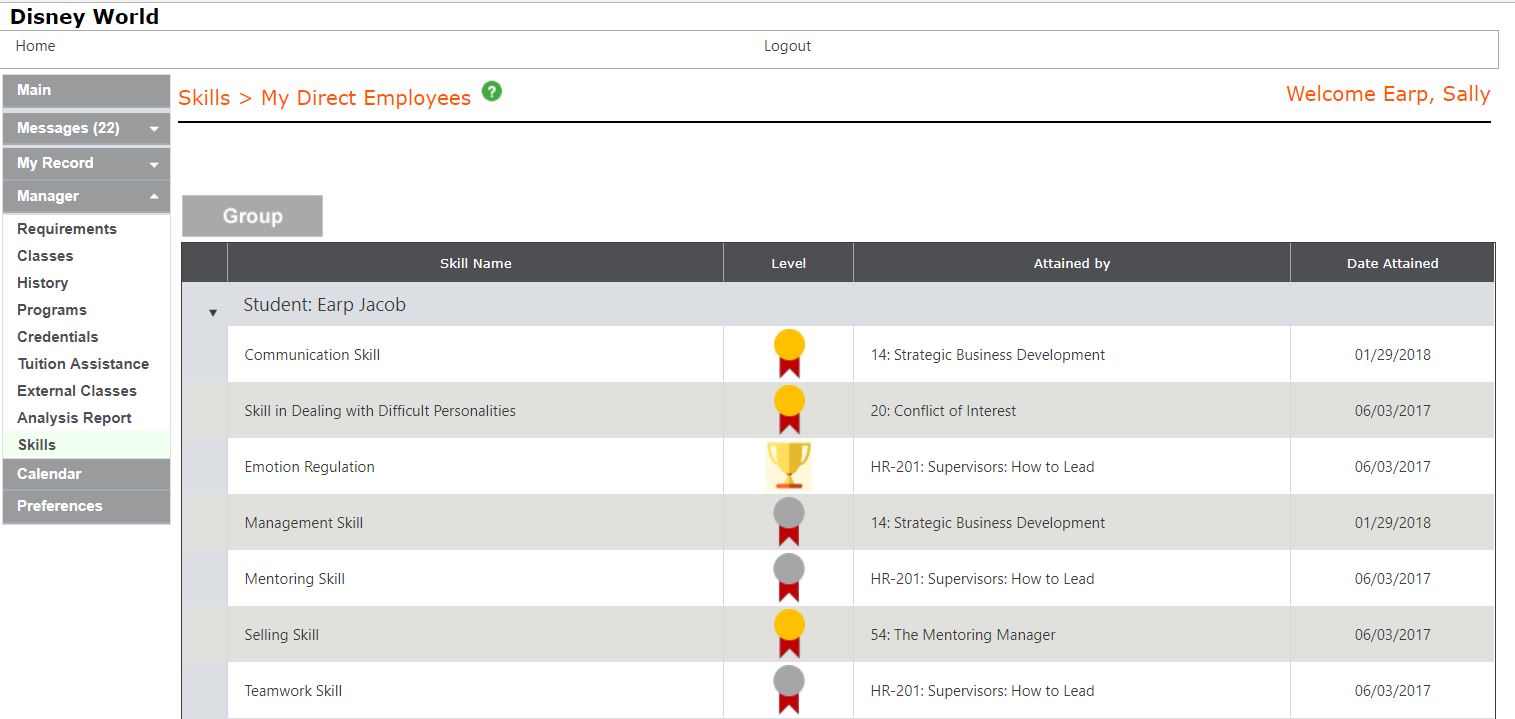Collapse the Student: Earp Jacob group
The image size is (1515, 719).
point(212,312)
